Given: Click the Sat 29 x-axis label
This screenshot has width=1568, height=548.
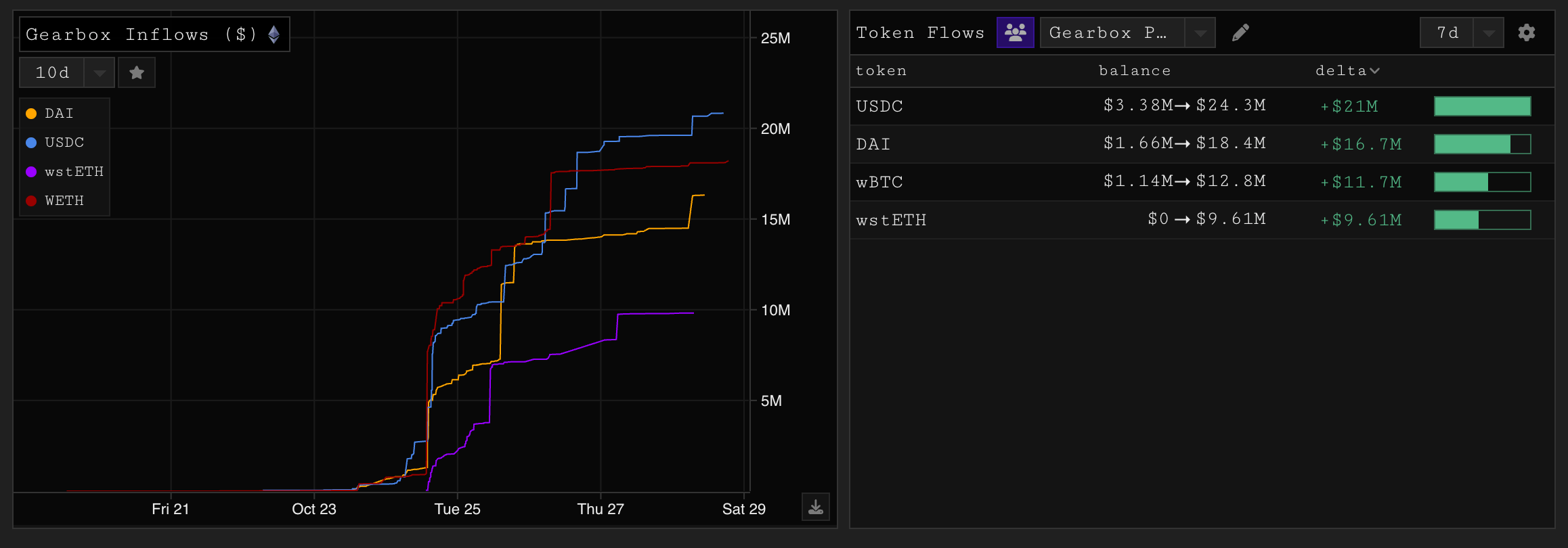Looking at the screenshot, I should [744, 509].
